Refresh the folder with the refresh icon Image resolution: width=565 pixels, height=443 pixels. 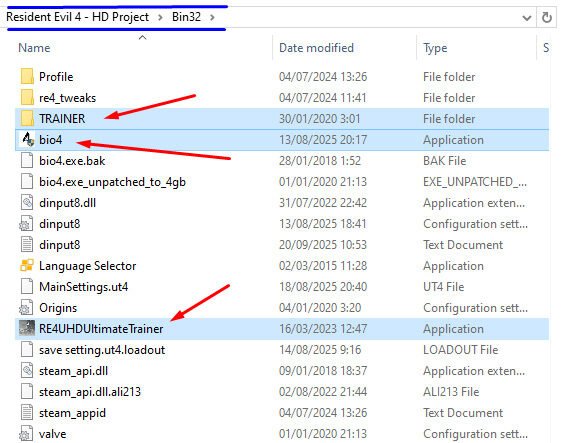[547, 17]
